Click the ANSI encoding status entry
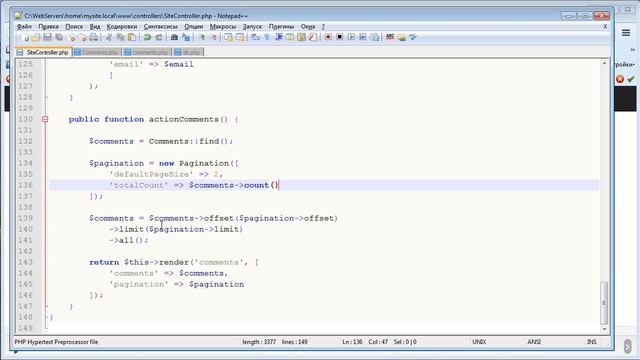 coord(534,342)
